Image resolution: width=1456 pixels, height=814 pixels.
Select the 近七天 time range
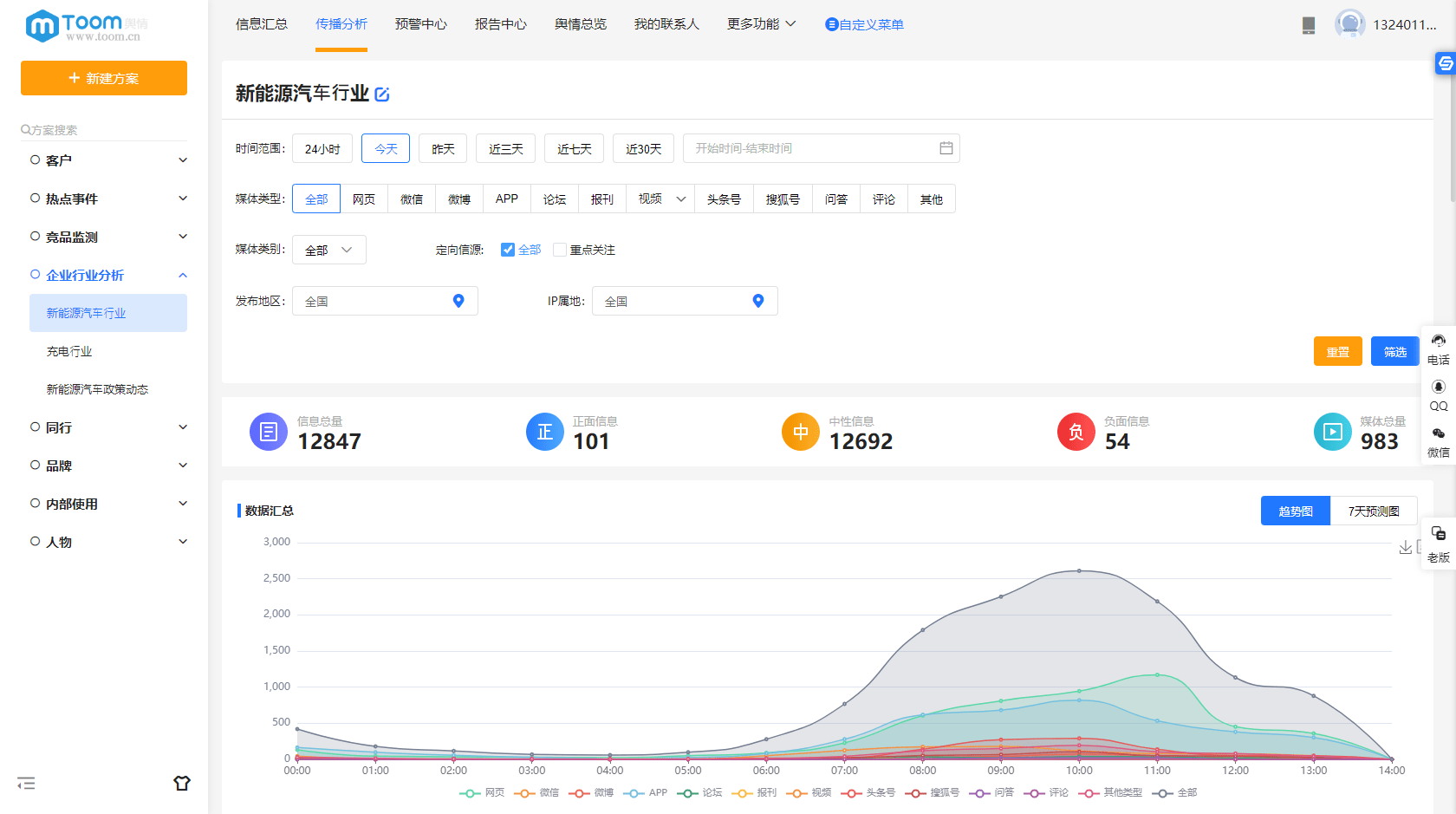pos(575,148)
